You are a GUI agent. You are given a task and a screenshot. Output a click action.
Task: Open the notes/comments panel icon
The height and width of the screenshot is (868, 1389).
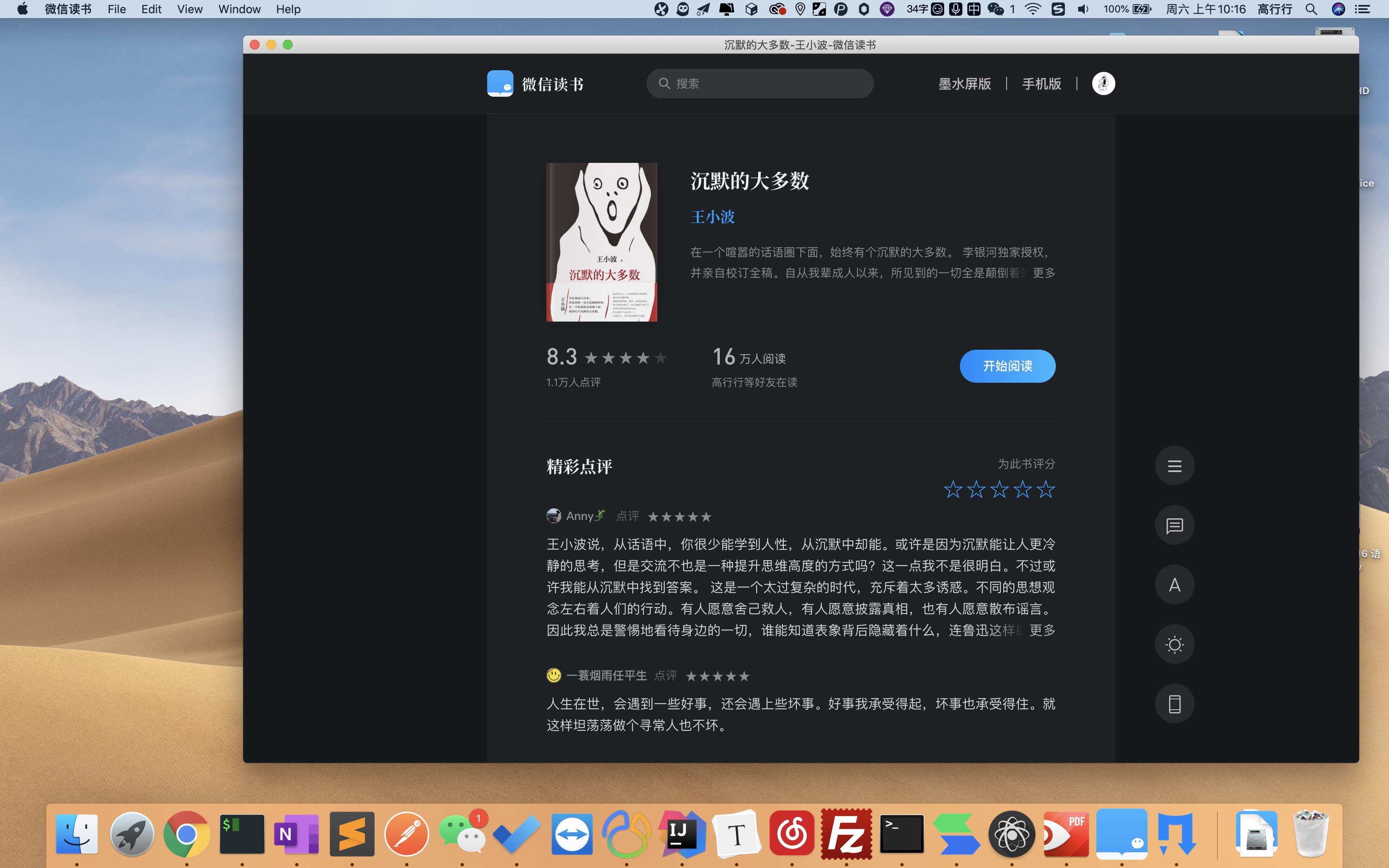point(1174,525)
